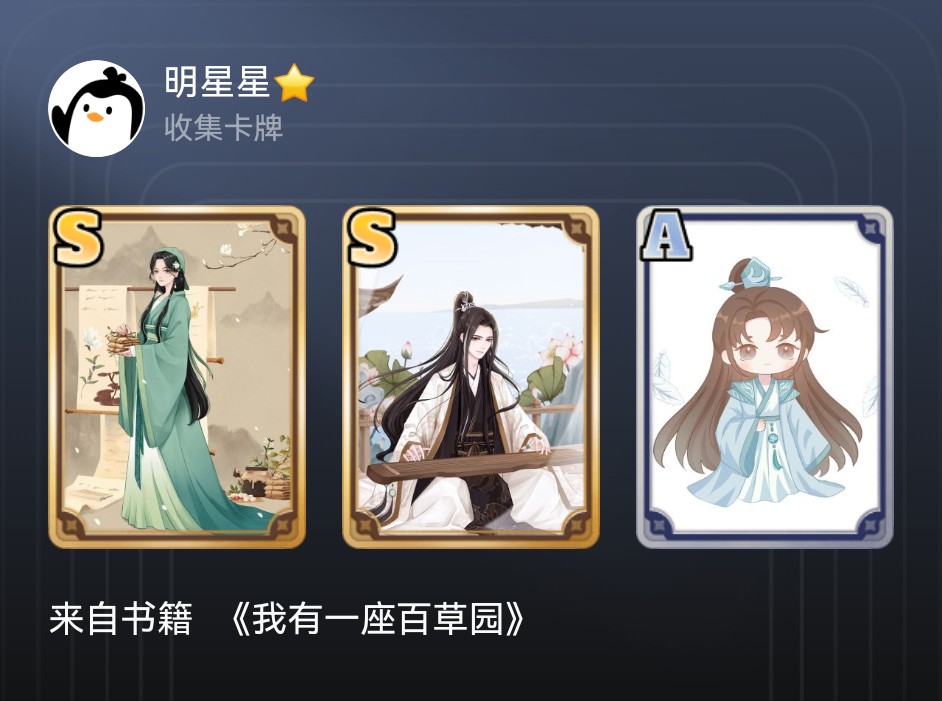Image resolution: width=942 pixels, height=701 pixels.
Task: Select the guqin player S card
Action: pyautogui.click(x=471, y=377)
